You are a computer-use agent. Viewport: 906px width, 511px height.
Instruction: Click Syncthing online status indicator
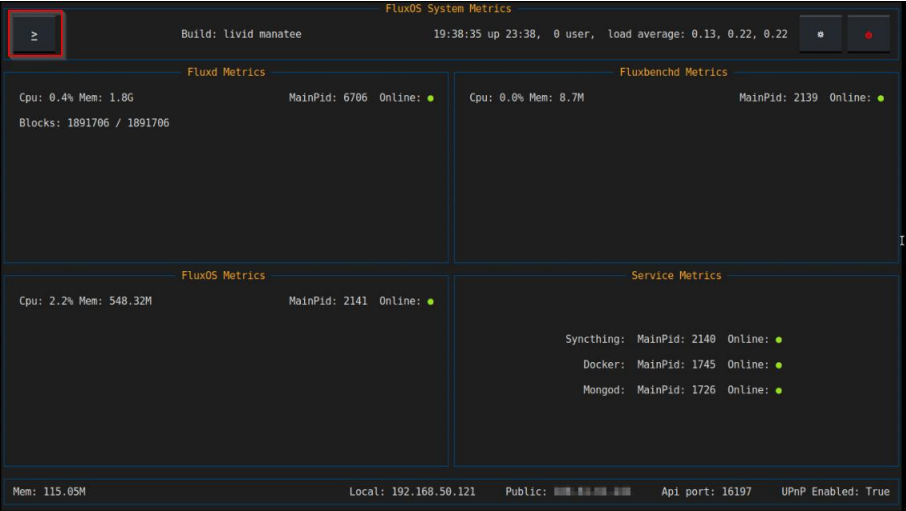pos(778,340)
